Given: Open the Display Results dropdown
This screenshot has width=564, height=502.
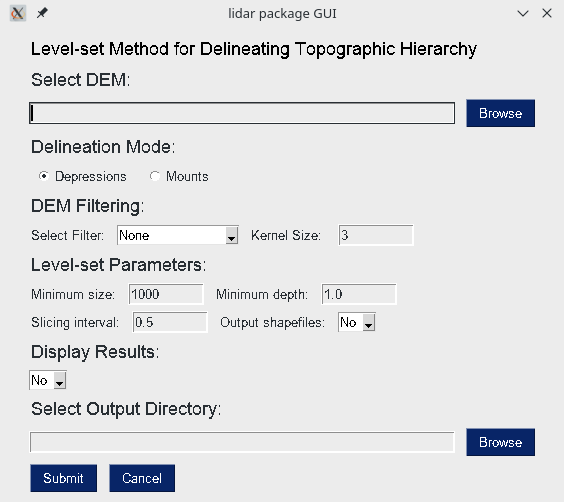Looking at the screenshot, I should click(x=48, y=380).
